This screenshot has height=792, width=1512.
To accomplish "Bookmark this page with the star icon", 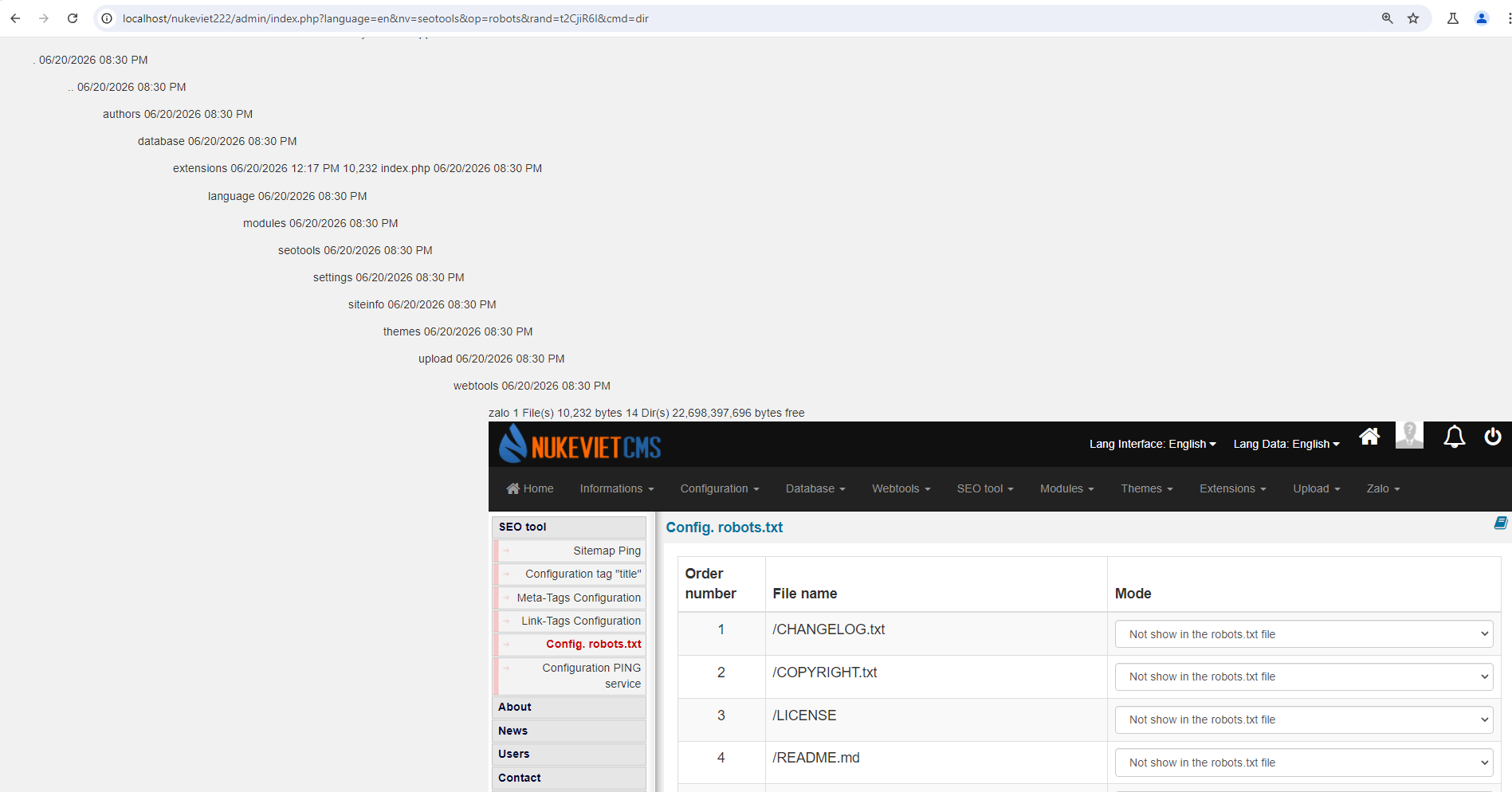I will click(1413, 18).
